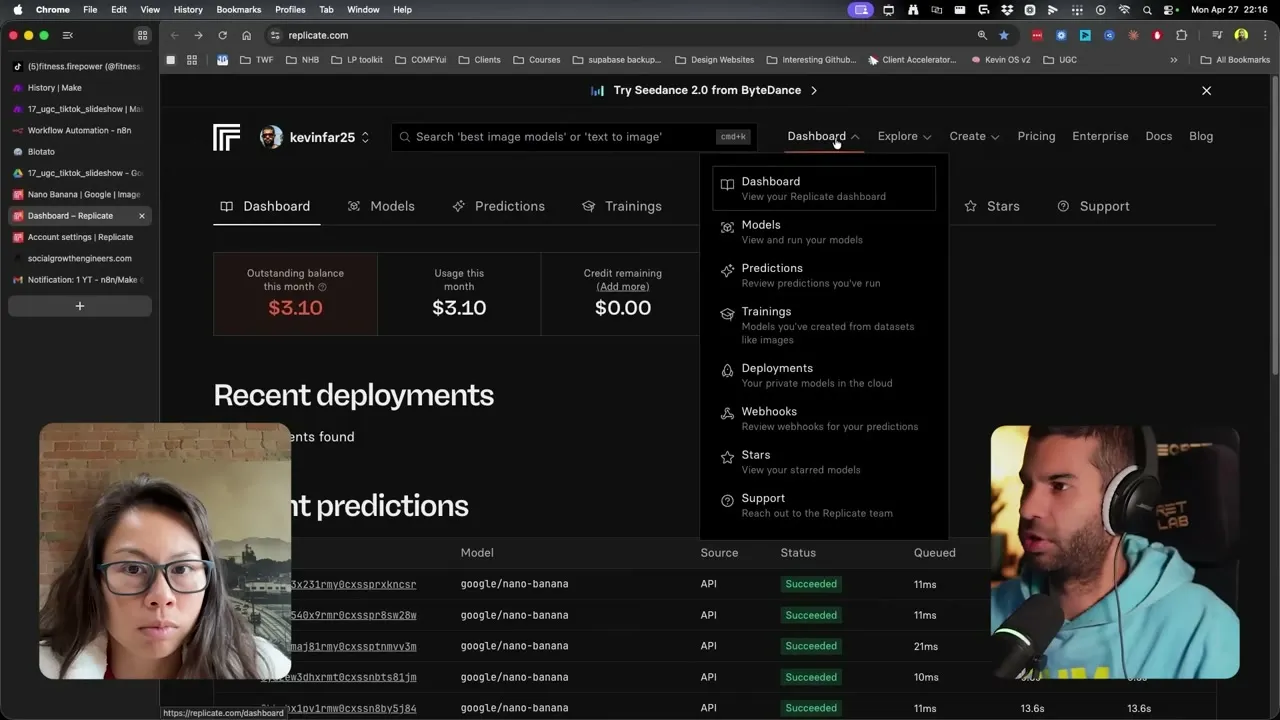Viewport: 1280px width, 720px height.
Task: Switch to the History | Make tab
Action: pyautogui.click(x=80, y=88)
